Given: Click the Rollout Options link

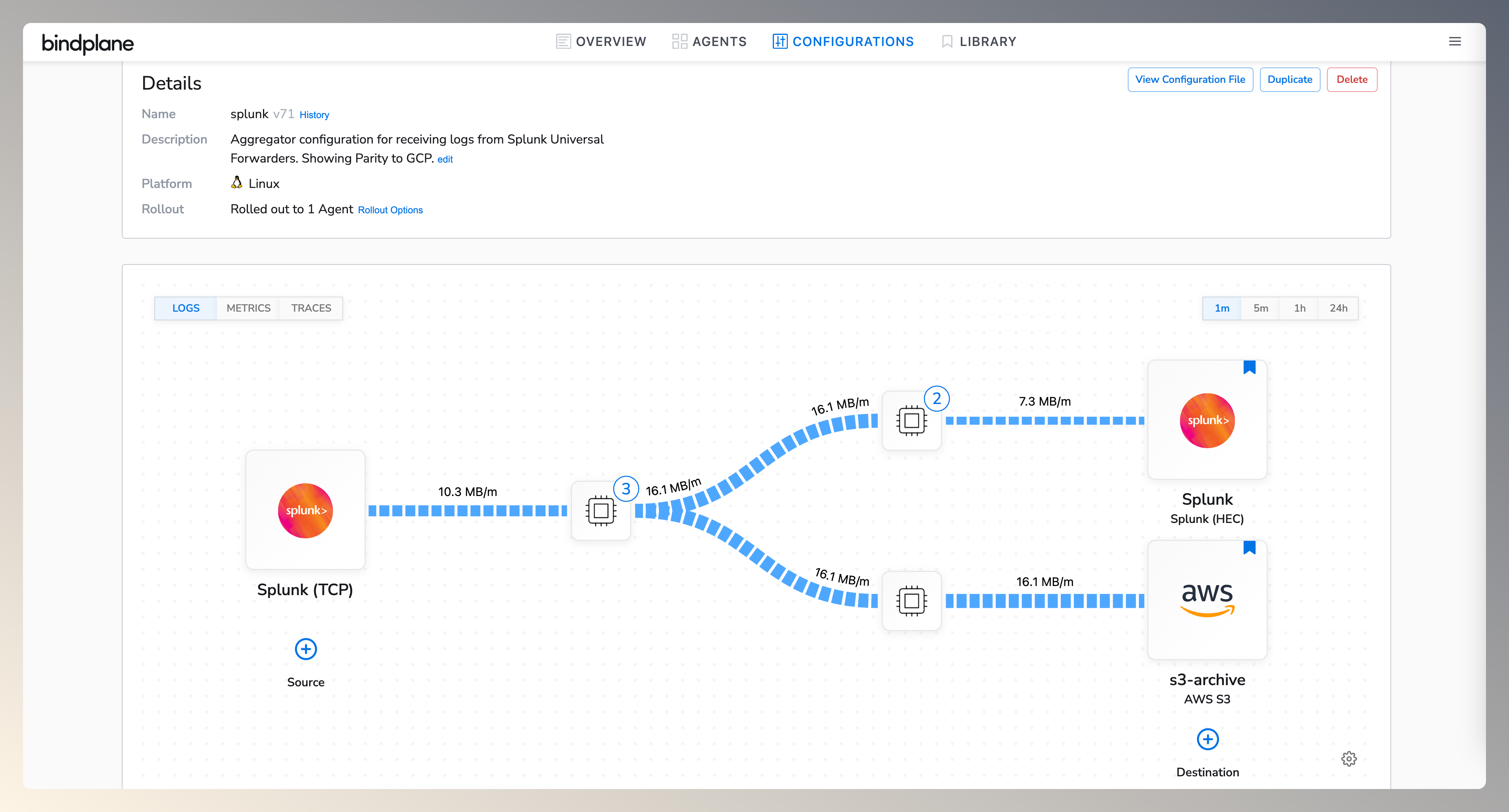Looking at the screenshot, I should tap(390, 210).
